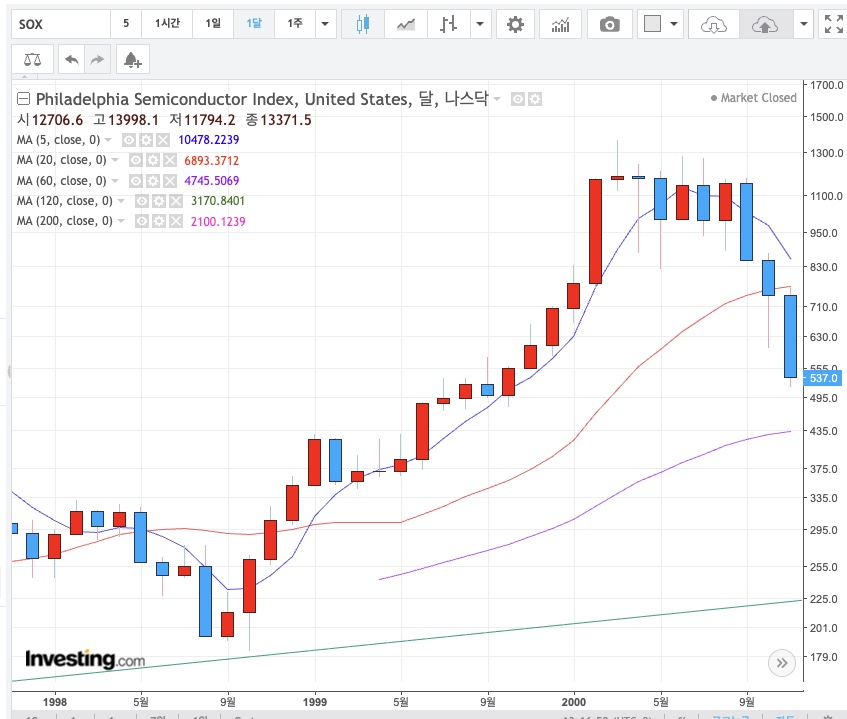This screenshot has height=719, width=847.
Task: Open dropdown next to index title
Action: point(497,99)
